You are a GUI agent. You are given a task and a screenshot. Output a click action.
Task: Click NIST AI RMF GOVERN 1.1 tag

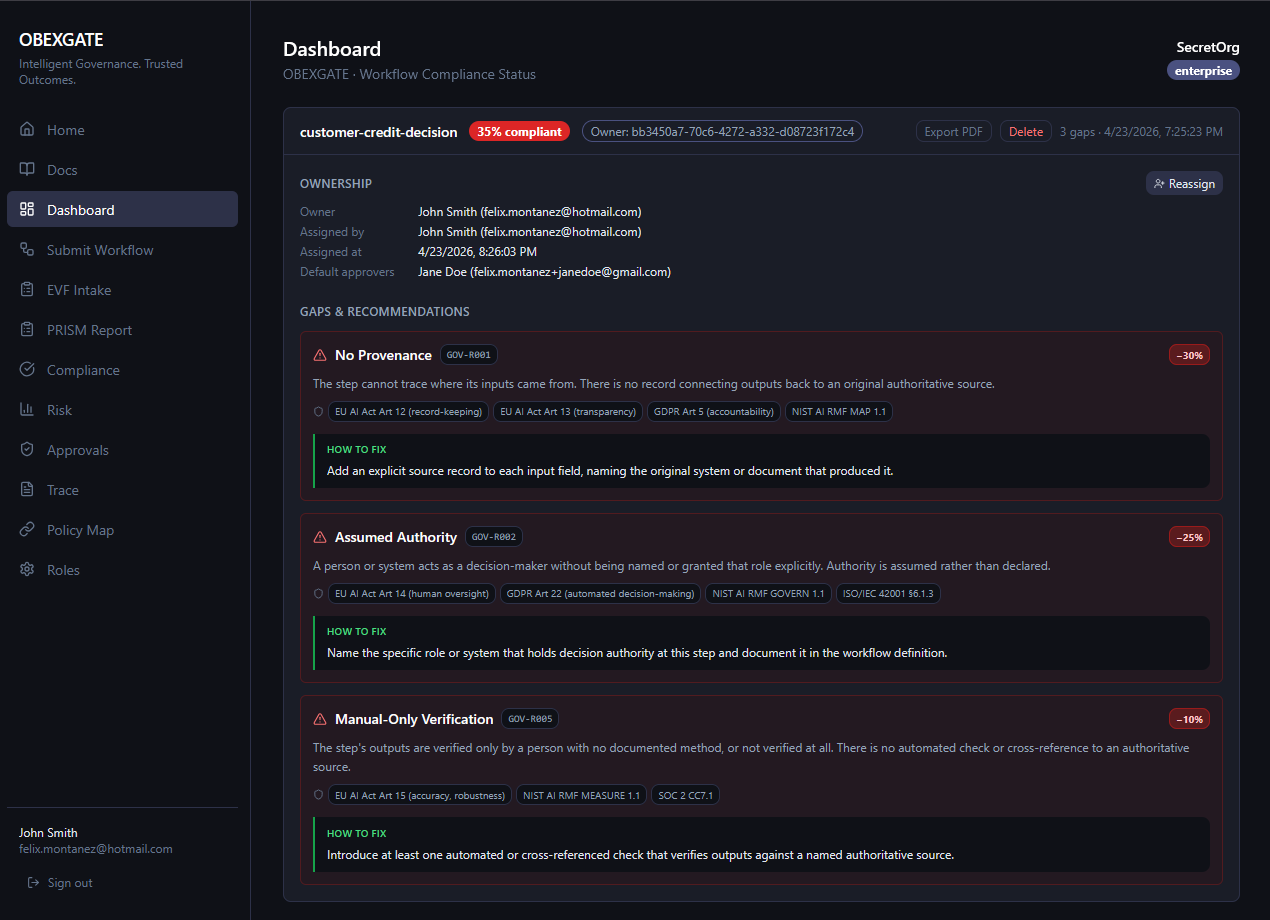(768, 593)
